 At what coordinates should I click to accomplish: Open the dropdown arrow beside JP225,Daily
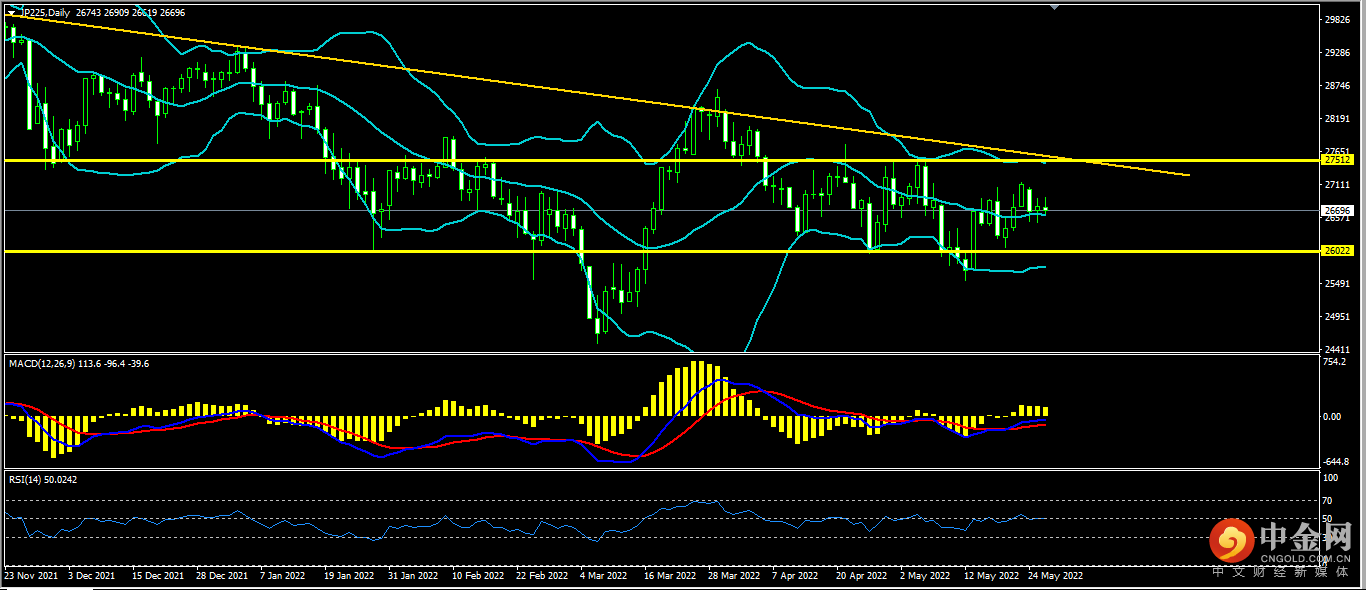pyautogui.click(x=11, y=13)
